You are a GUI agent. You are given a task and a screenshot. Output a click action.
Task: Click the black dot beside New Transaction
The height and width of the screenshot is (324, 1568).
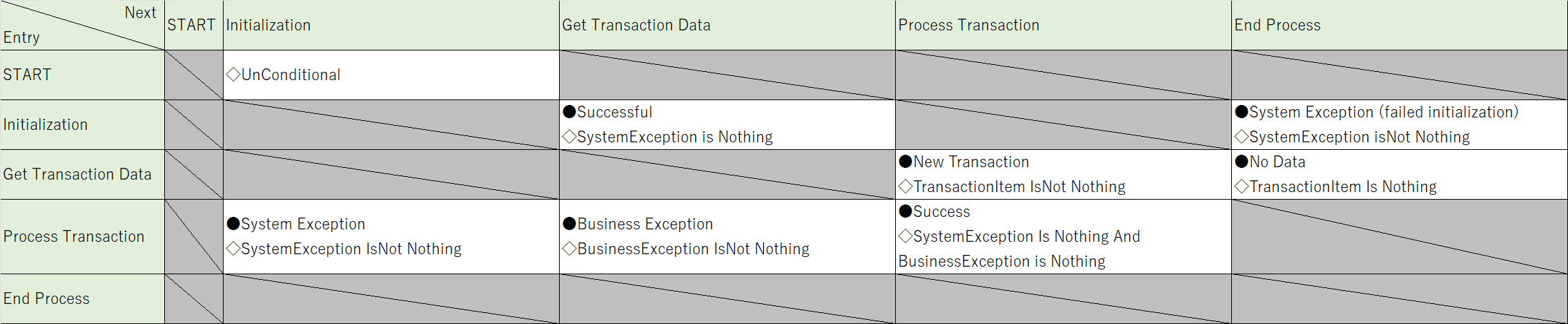[905, 162]
